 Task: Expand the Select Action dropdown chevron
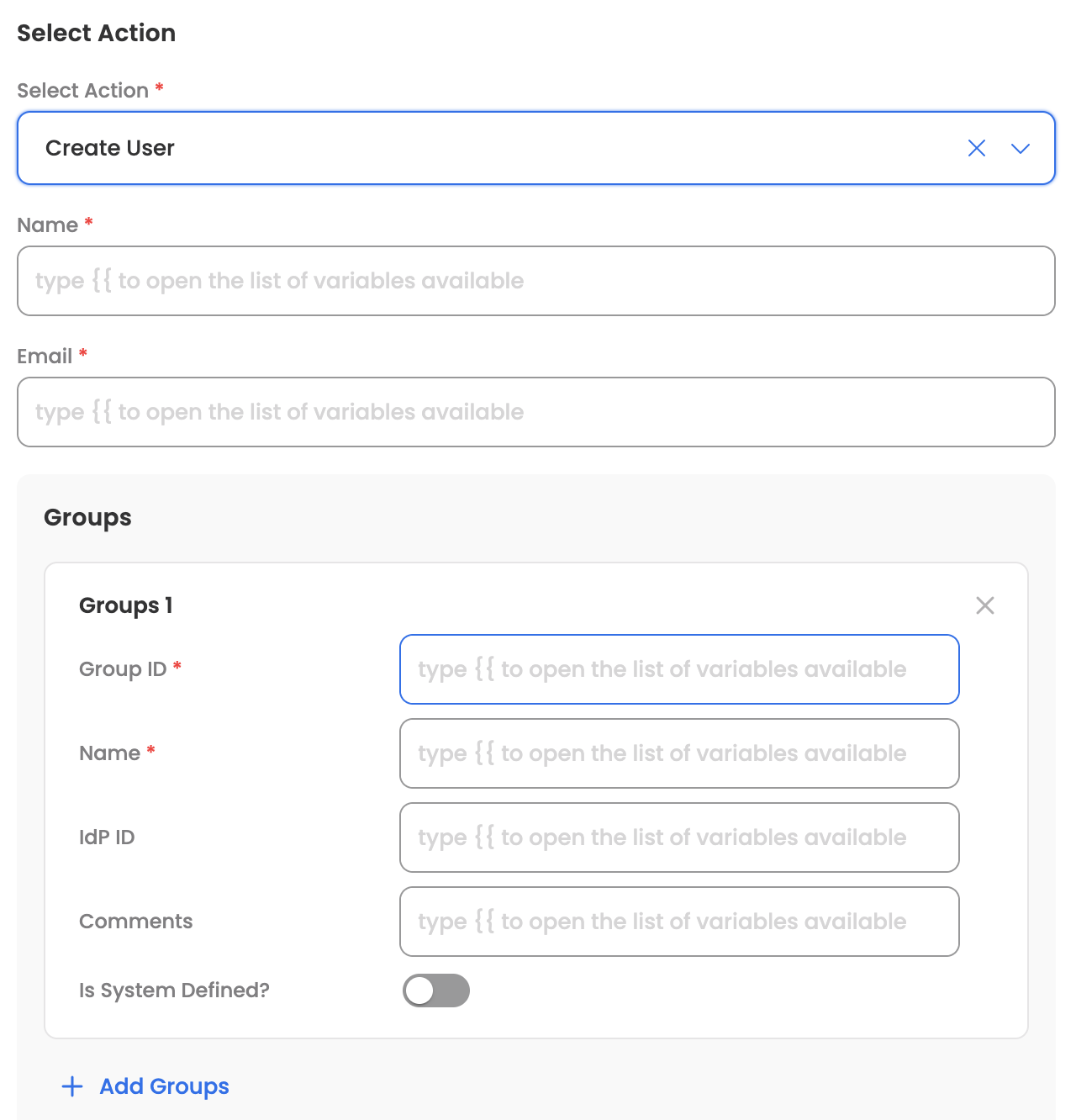(x=1021, y=149)
